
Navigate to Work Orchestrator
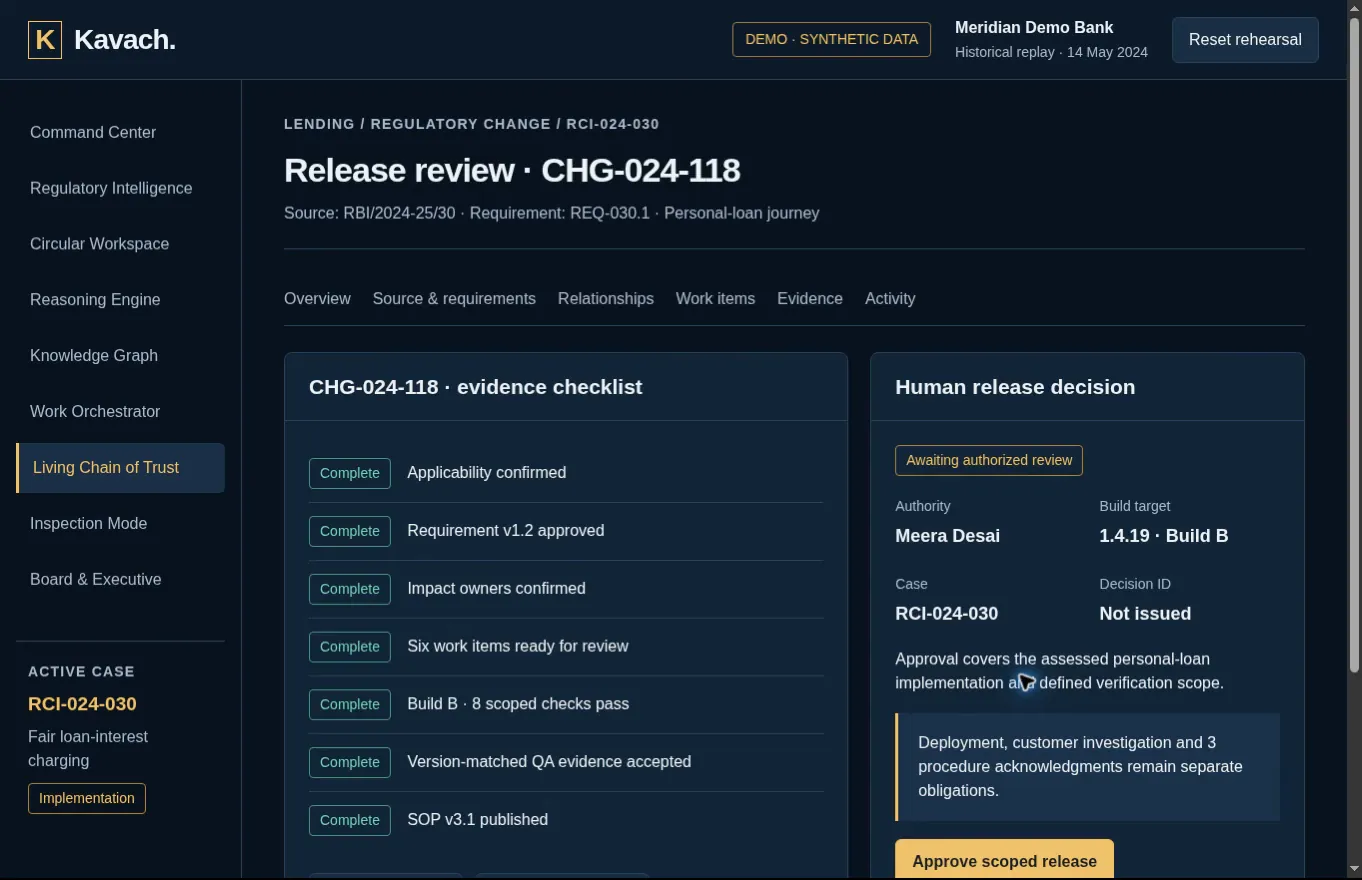(95, 412)
